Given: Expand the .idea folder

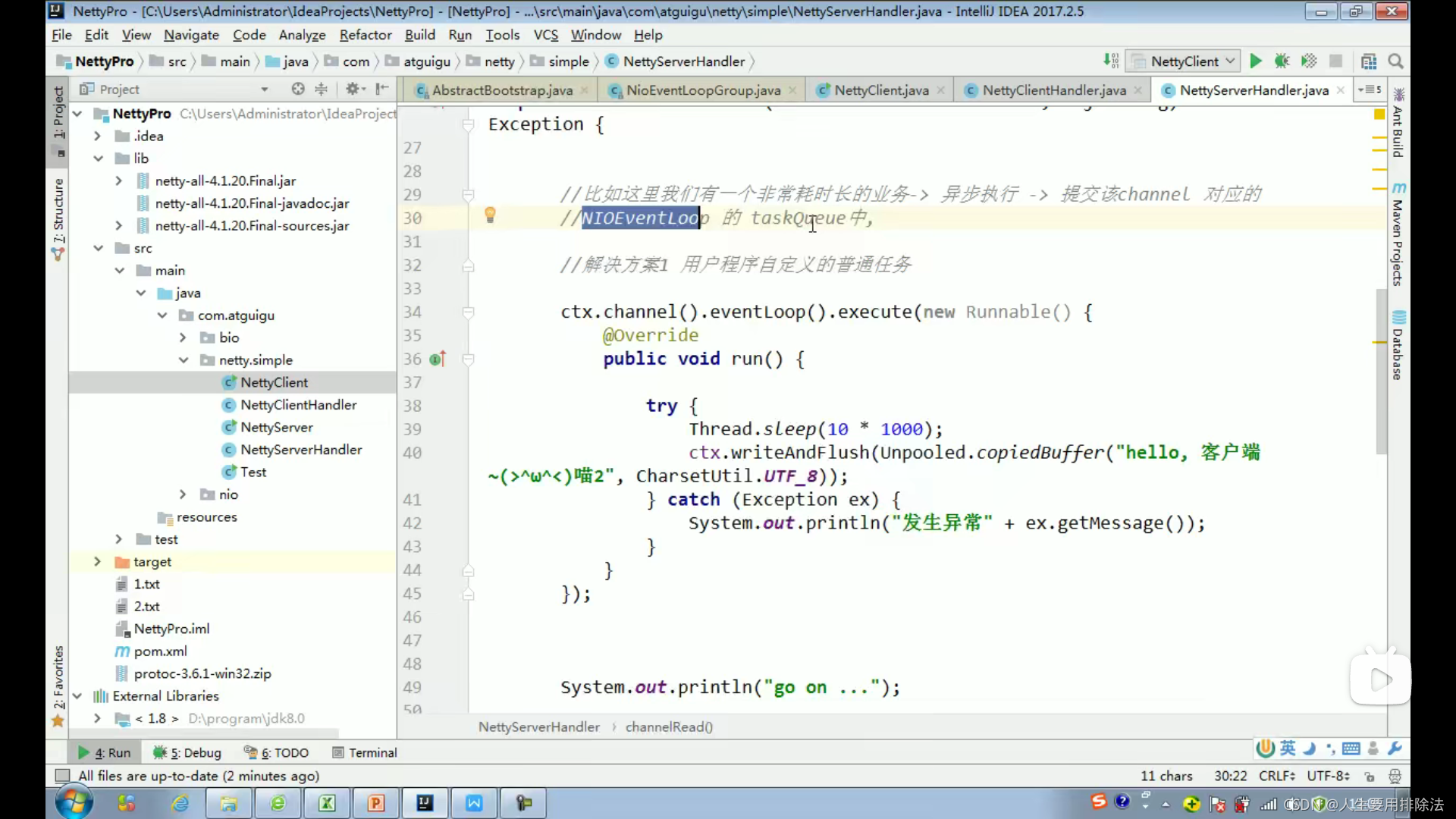Looking at the screenshot, I should coord(98,136).
